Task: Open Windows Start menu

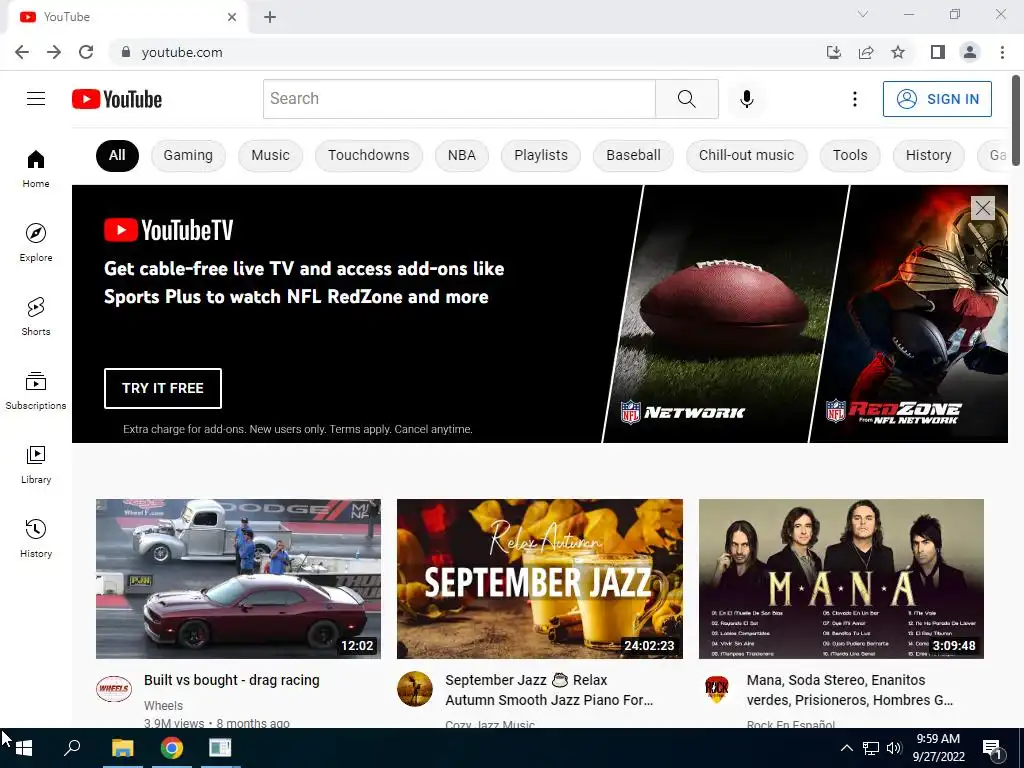Action: click(x=24, y=748)
